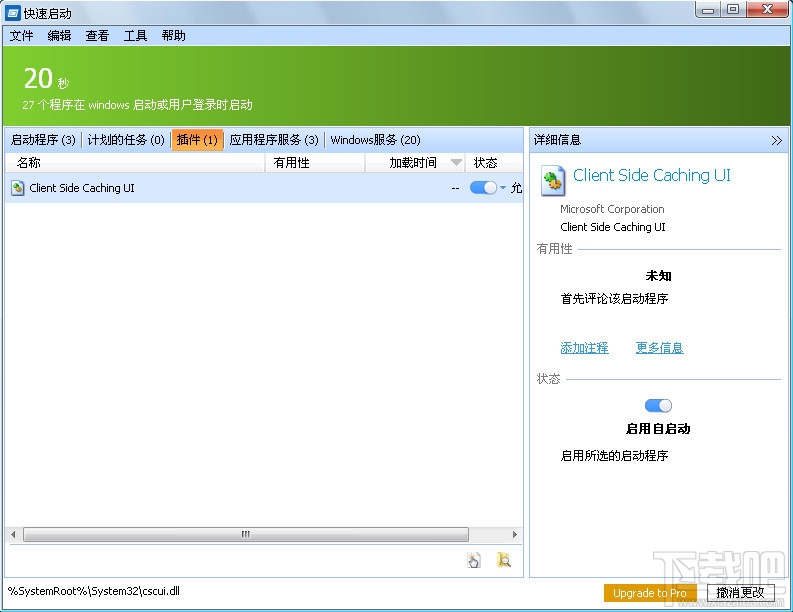793x612 pixels.
Task: Open the 编辑 menu
Action: [x=59, y=35]
